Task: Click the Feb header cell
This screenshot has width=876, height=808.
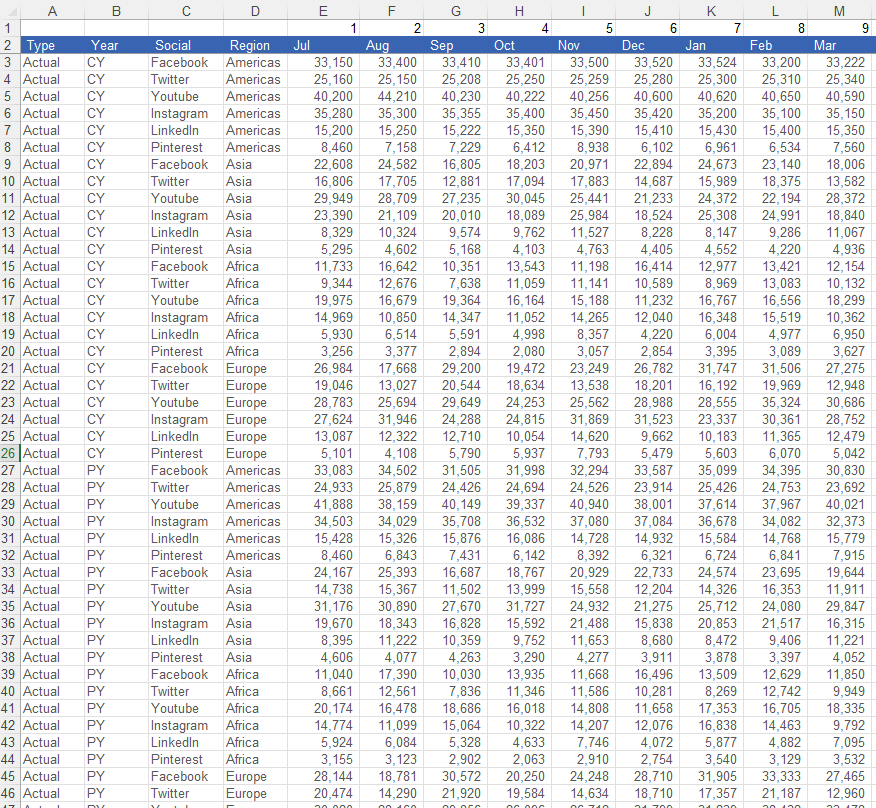Action: click(x=775, y=45)
